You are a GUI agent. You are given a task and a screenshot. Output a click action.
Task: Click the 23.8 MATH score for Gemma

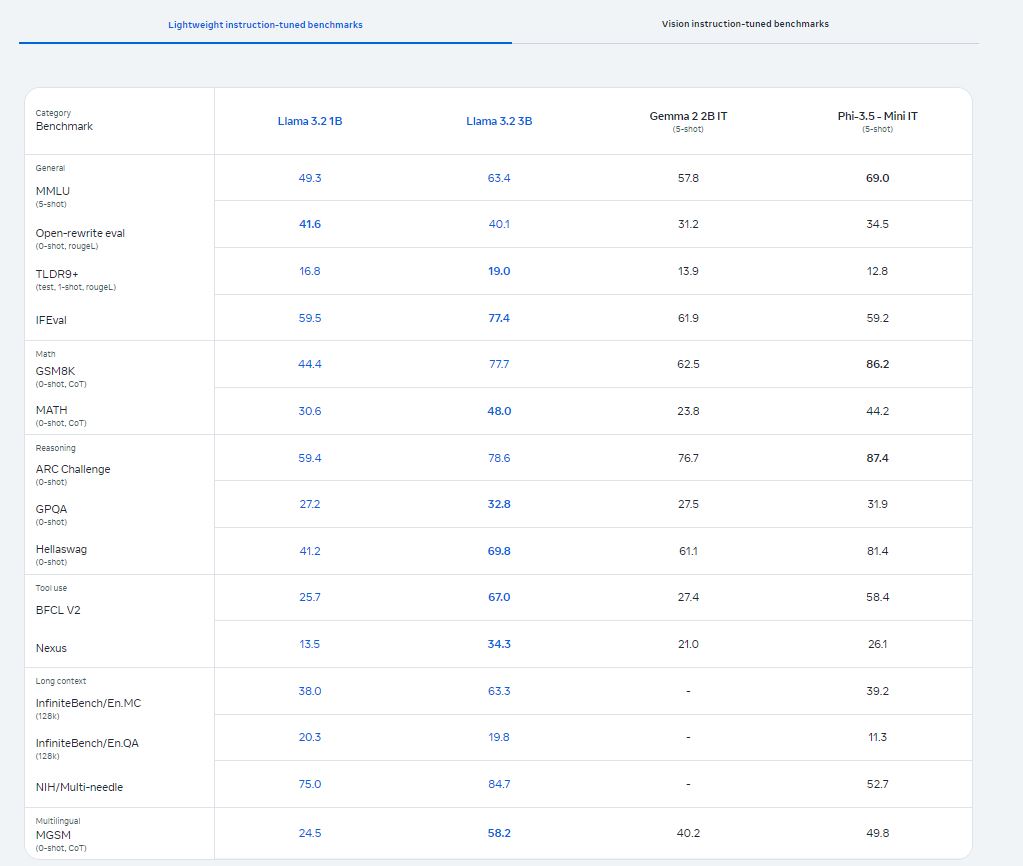(688, 411)
